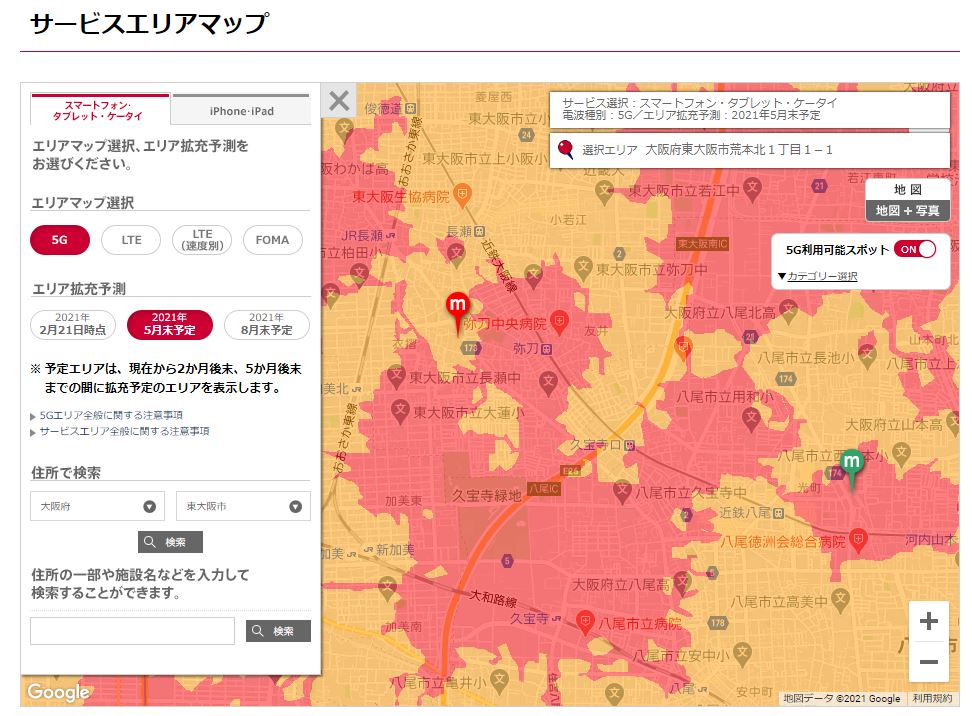Viewport: 972px width, 716px height.
Task: Click the 八尾市立亀井小 school marker
Action: coord(499,681)
